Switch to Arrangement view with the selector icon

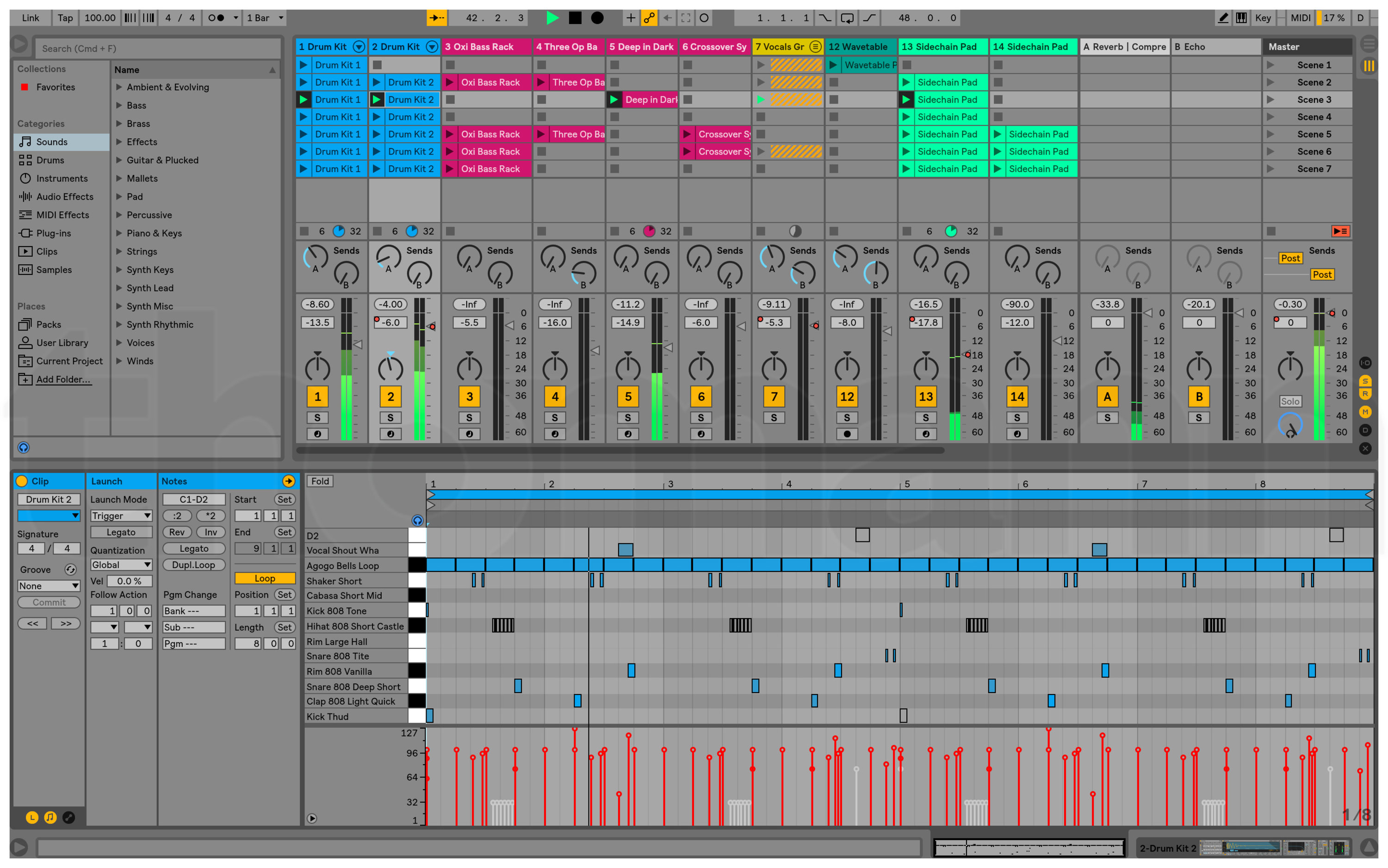click(1369, 43)
